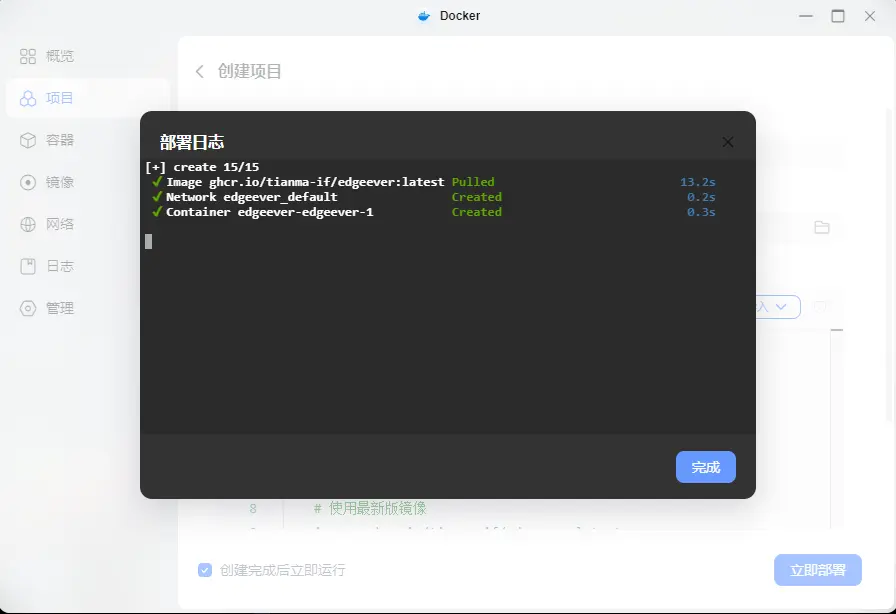Viewport: 896px width, 614px height.
Task: Click the 日志 log icon in sidebar
Action: tap(27, 266)
